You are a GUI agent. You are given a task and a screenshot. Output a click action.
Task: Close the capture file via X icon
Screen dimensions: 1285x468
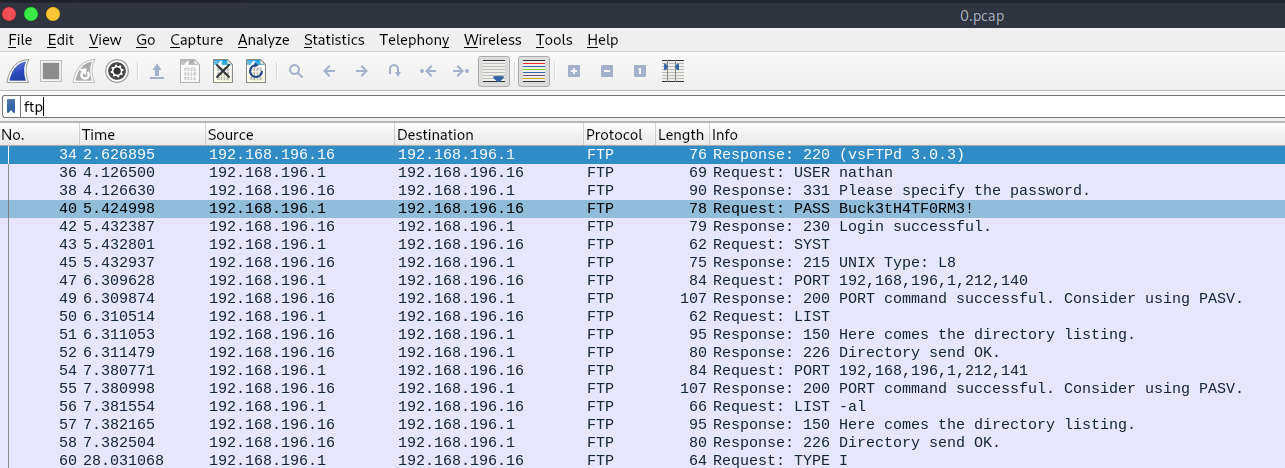(x=223, y=71)
